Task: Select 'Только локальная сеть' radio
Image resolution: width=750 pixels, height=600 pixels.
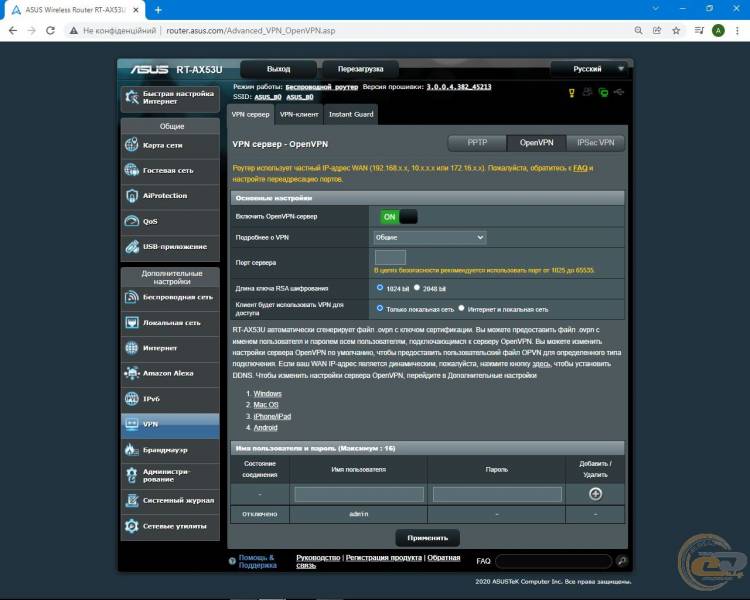Action: [380, 308]
